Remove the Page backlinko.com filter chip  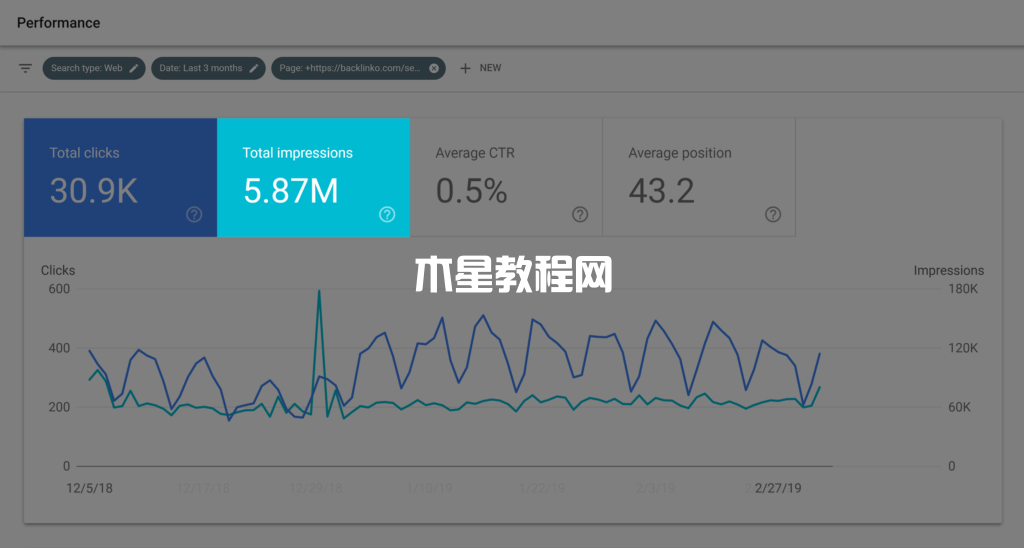pyautogui.click(x=434, y=68)
